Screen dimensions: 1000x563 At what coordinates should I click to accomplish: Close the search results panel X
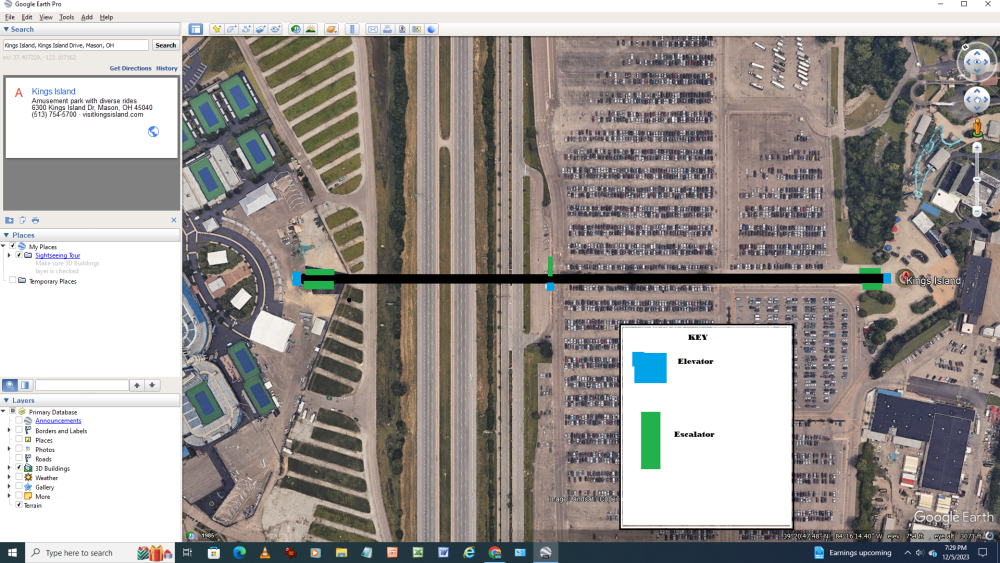tap(173, 220)
